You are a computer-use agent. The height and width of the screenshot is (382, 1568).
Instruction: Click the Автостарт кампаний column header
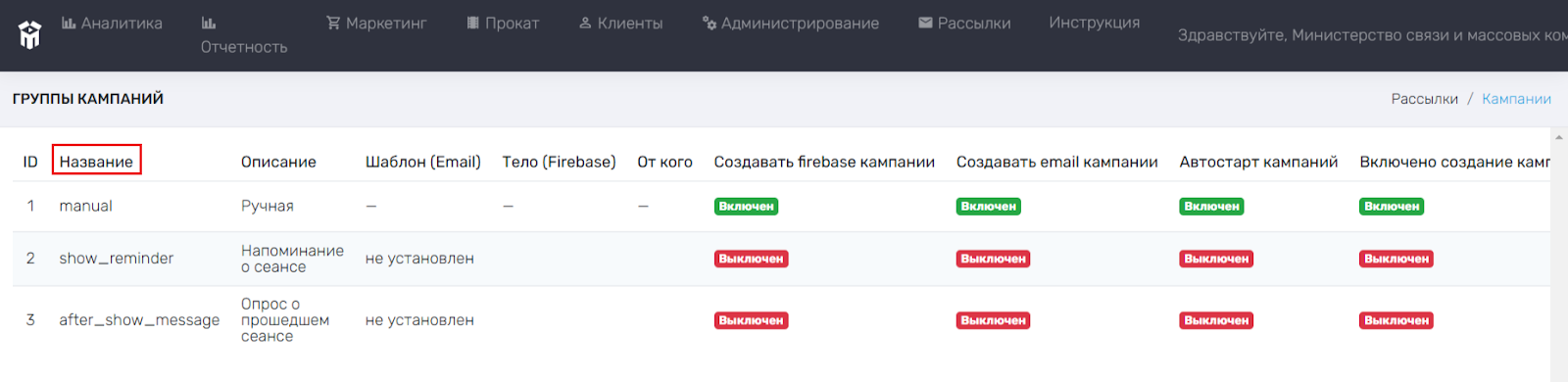[1258, 162]
